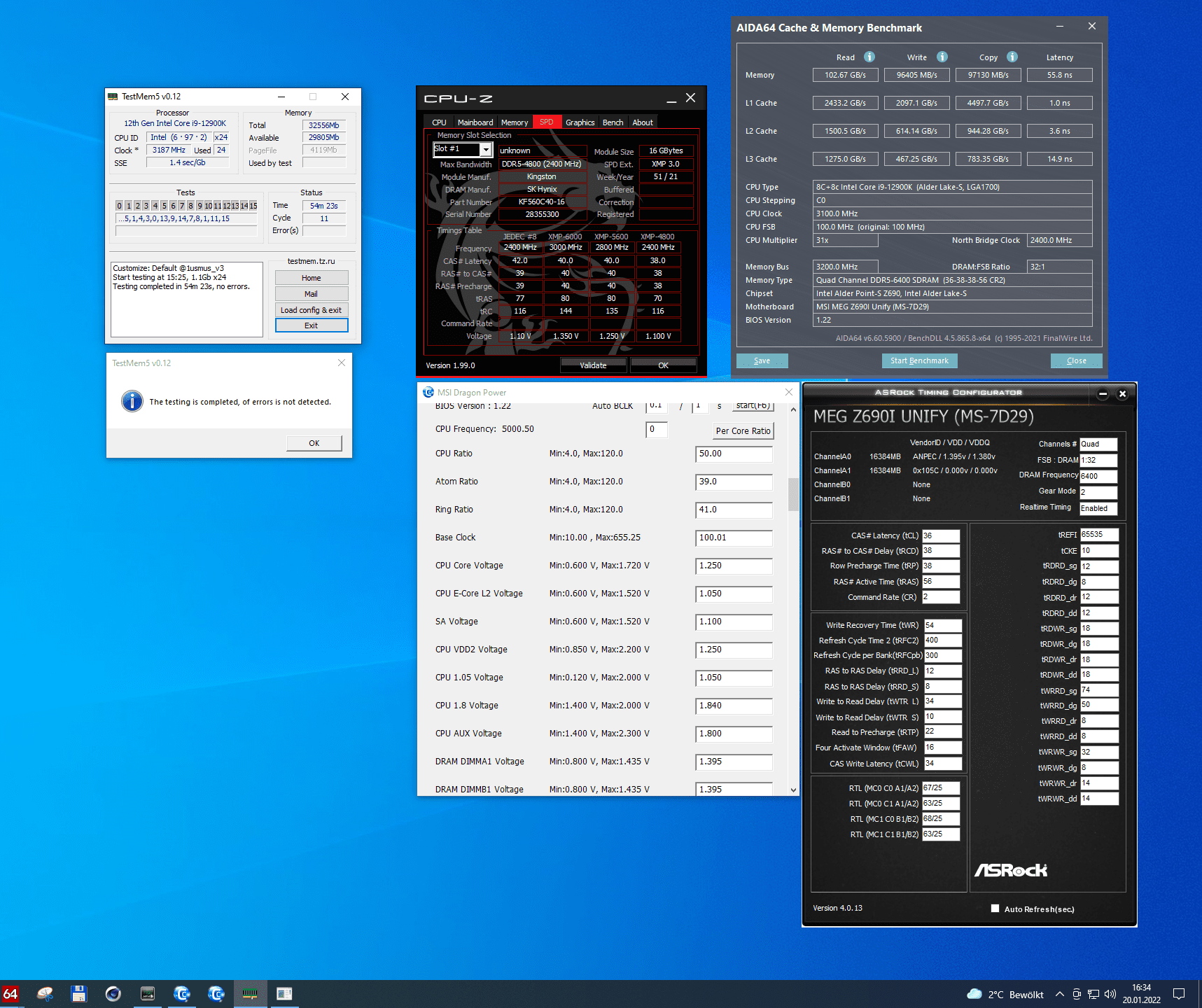Click the CAS# Latency (tCL) value field
Viewport: 1202px width, 1008px height.
(x=941, y=536)
